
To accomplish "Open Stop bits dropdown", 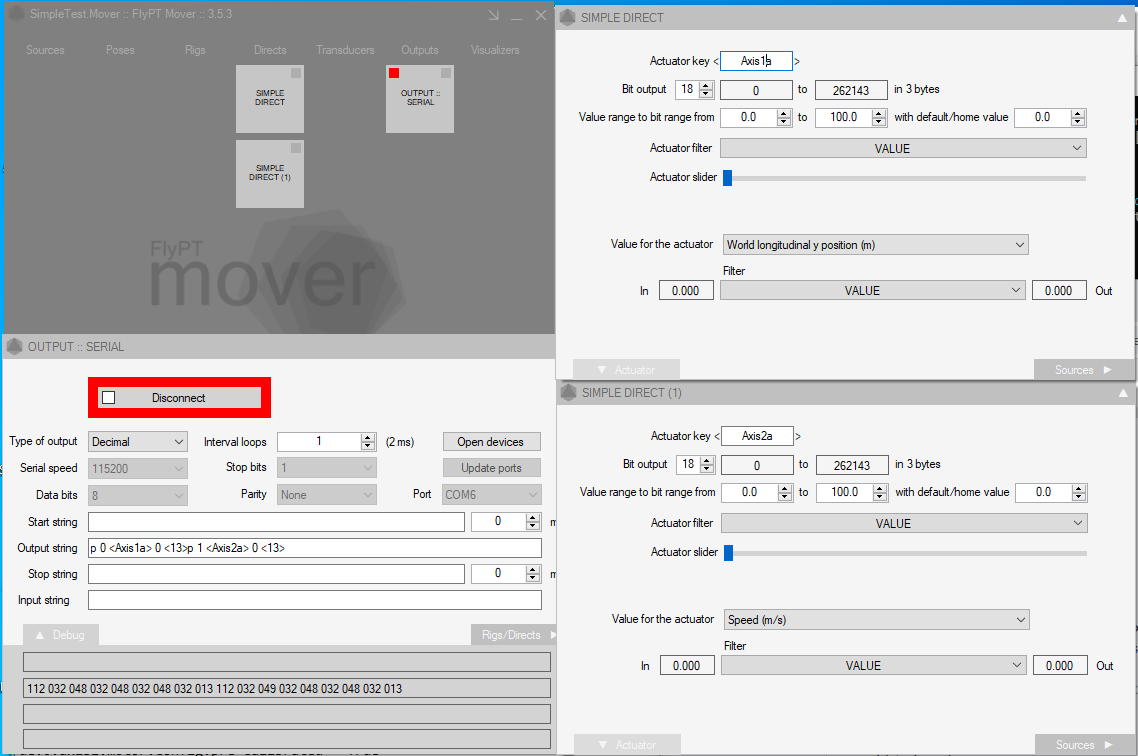I will pos(327,468).
